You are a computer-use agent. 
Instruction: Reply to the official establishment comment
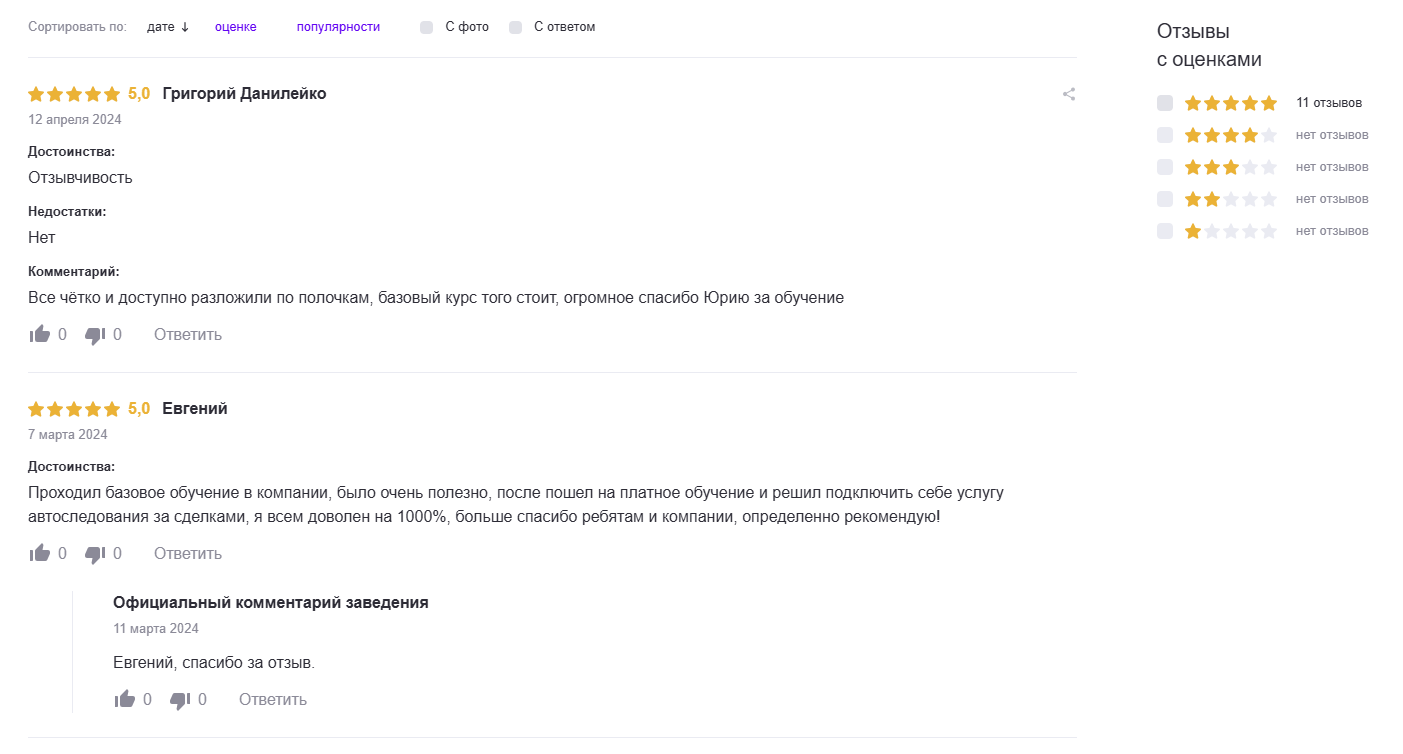point(273,699)
